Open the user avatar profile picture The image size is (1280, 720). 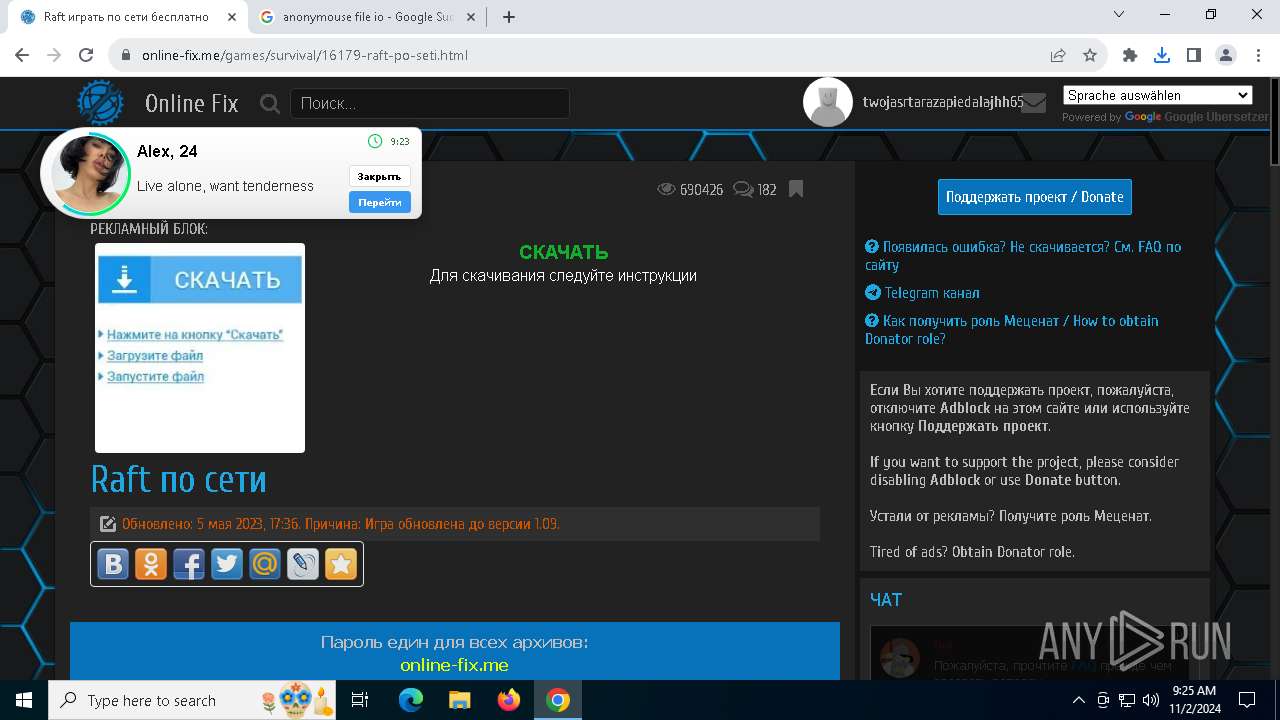coord(828,102)
